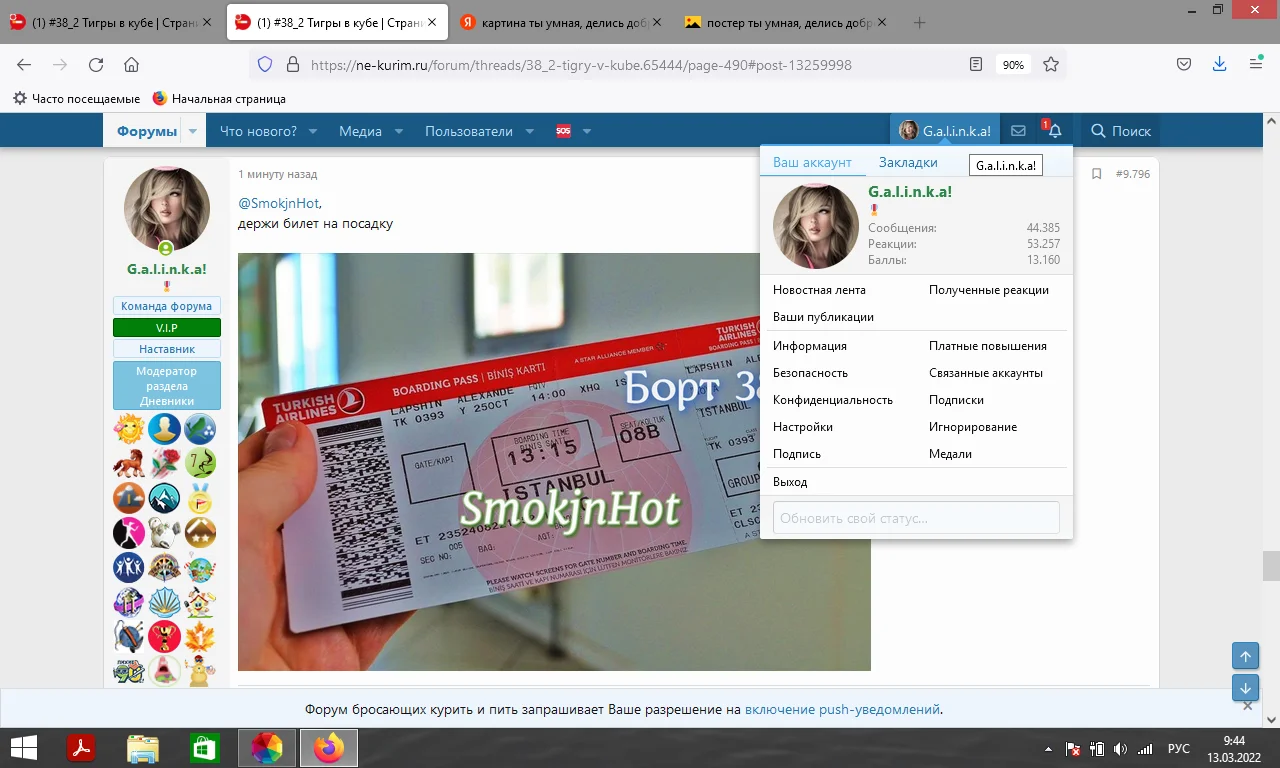
Task: Click the address bar URL
Action: pos(581,64)
